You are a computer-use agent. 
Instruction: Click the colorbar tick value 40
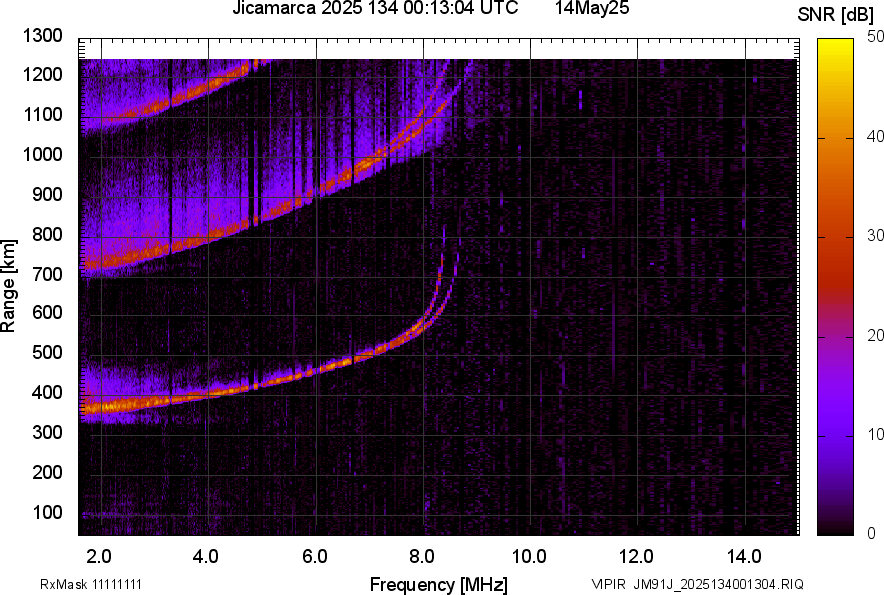pos(875,136)
